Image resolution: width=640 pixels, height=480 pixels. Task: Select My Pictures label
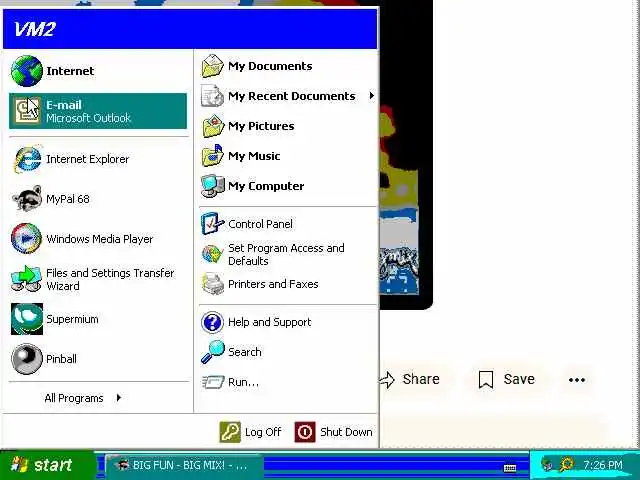[261, 126]
